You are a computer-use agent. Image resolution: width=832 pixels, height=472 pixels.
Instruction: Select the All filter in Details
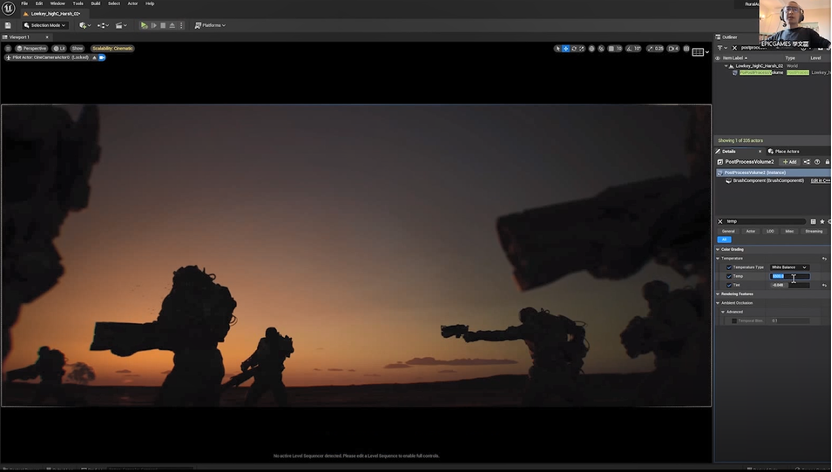[x=724, y=240]
